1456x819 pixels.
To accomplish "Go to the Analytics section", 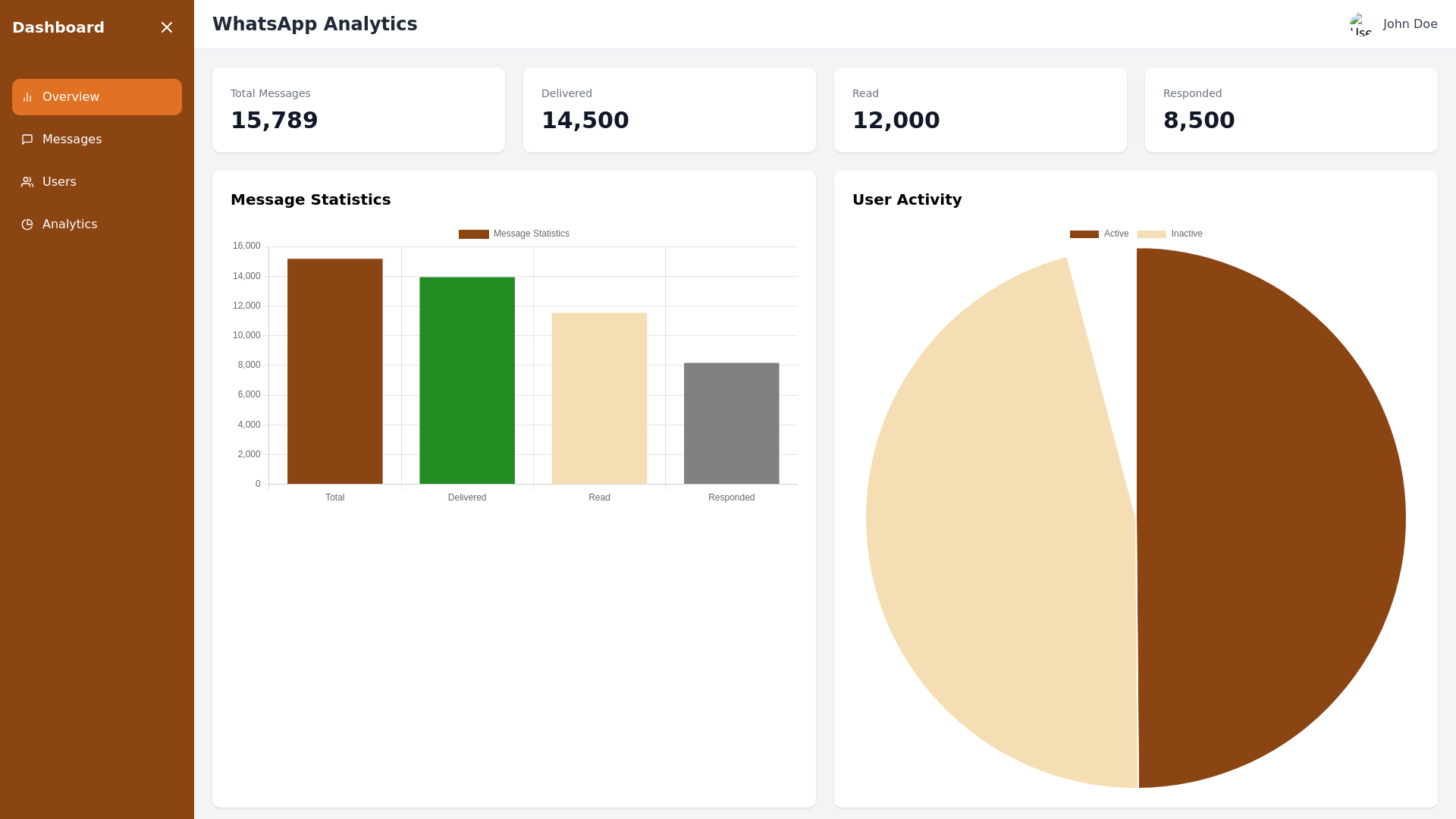I will pyautogui.click(x=70, y=224).
